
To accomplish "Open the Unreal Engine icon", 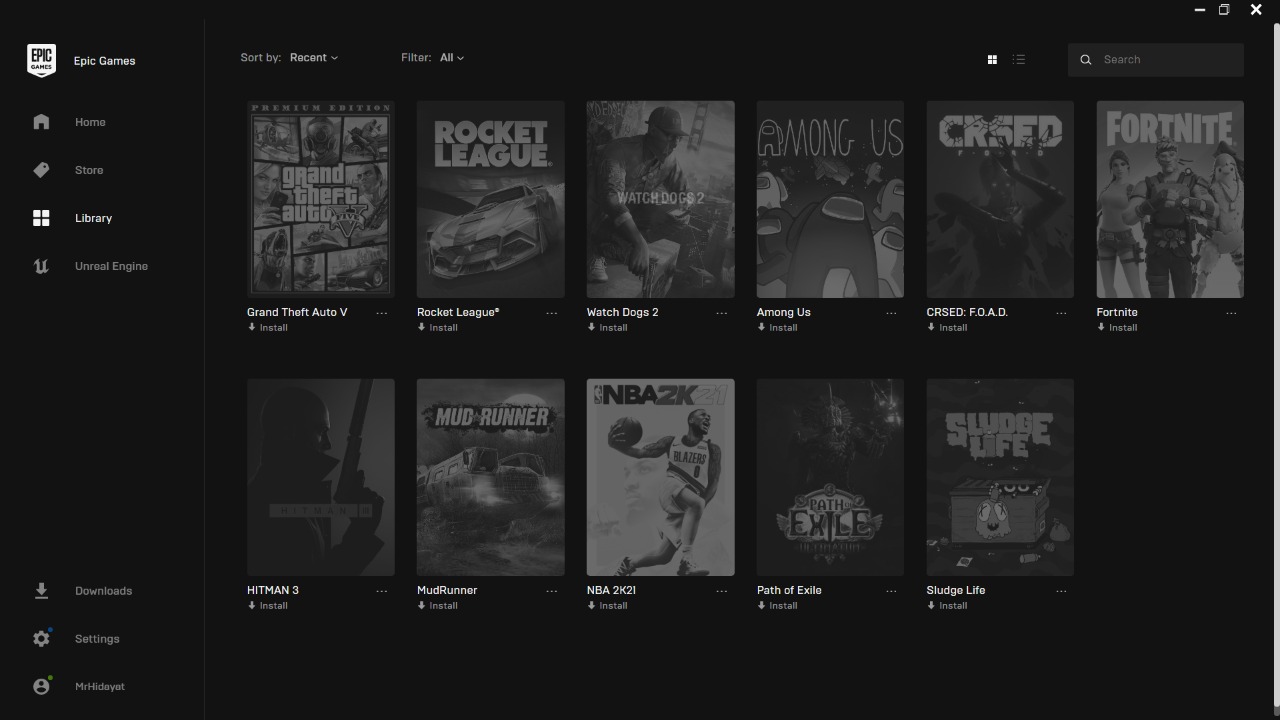I will tap(41, 266).
